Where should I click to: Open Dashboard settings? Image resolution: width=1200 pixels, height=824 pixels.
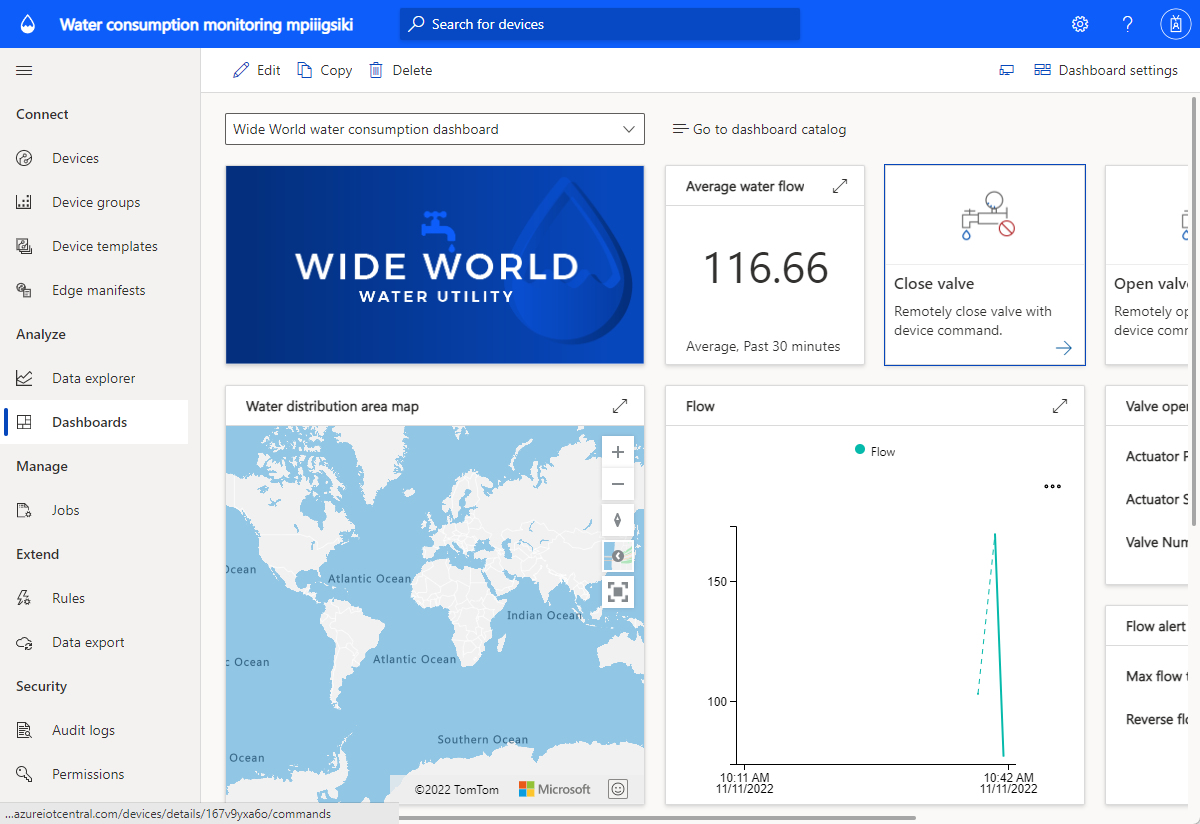[x=1106, y=70]
